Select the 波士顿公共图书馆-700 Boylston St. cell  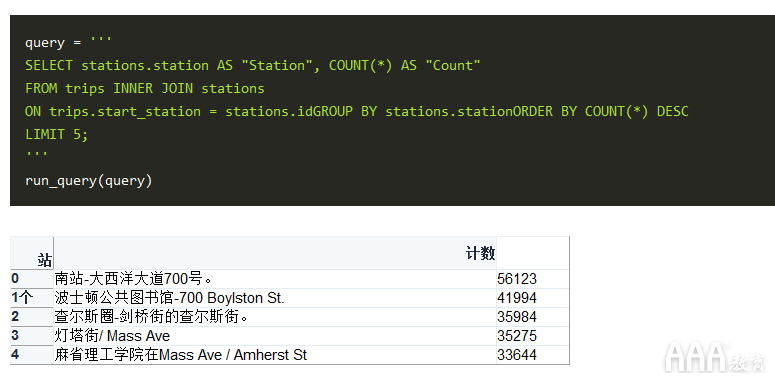275,298
